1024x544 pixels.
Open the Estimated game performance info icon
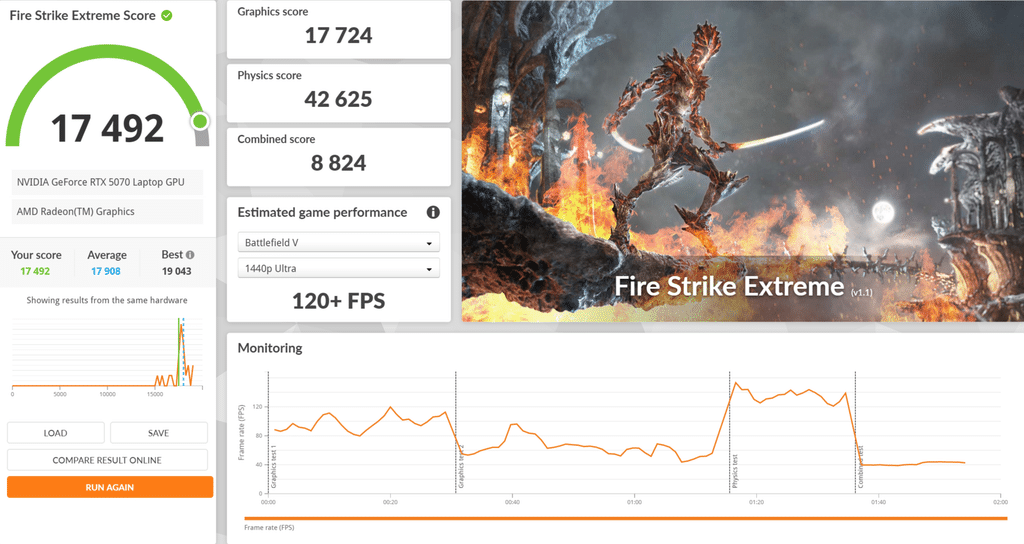tap(433, 212)
